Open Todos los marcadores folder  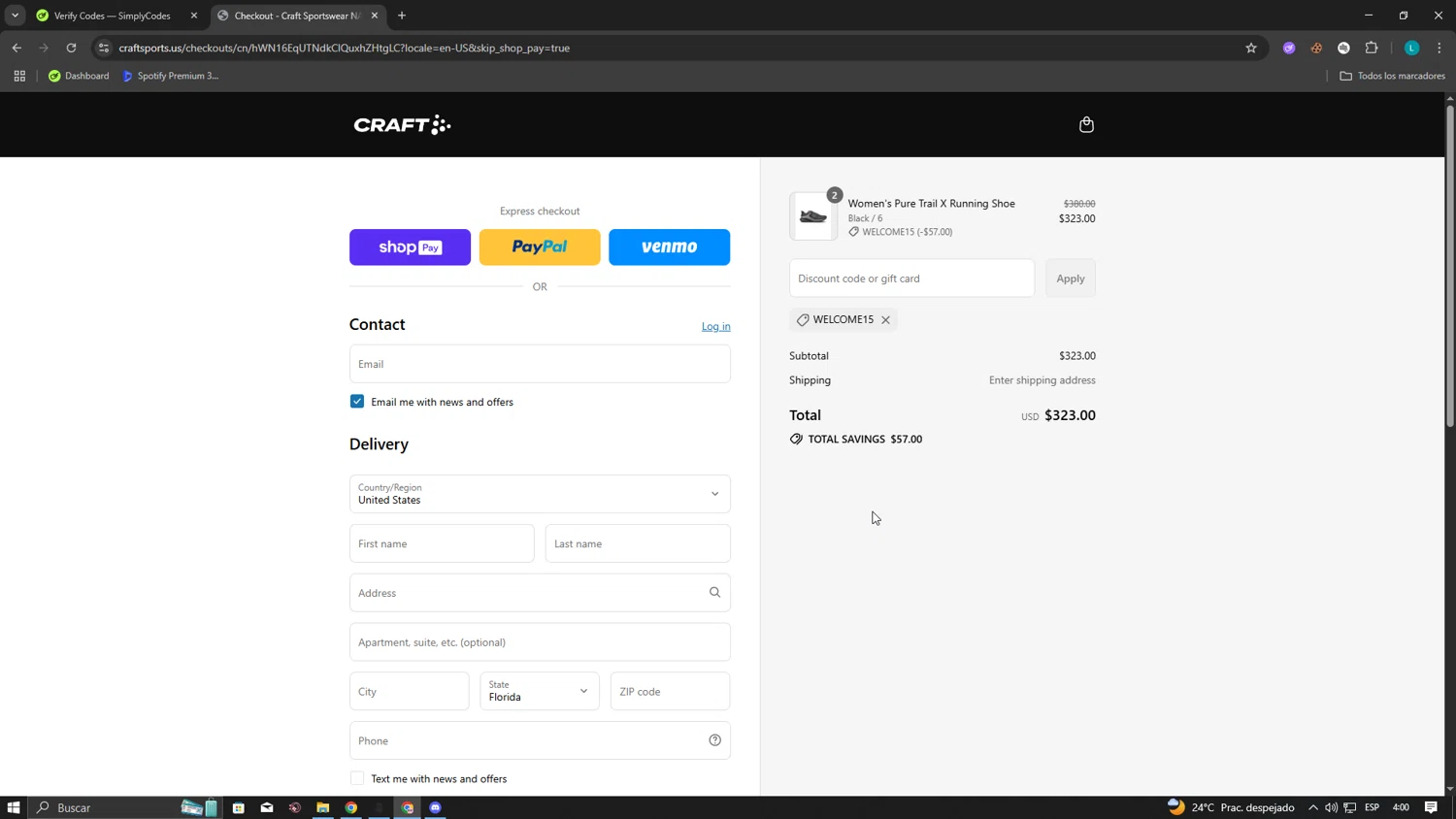click(1392, 76)
